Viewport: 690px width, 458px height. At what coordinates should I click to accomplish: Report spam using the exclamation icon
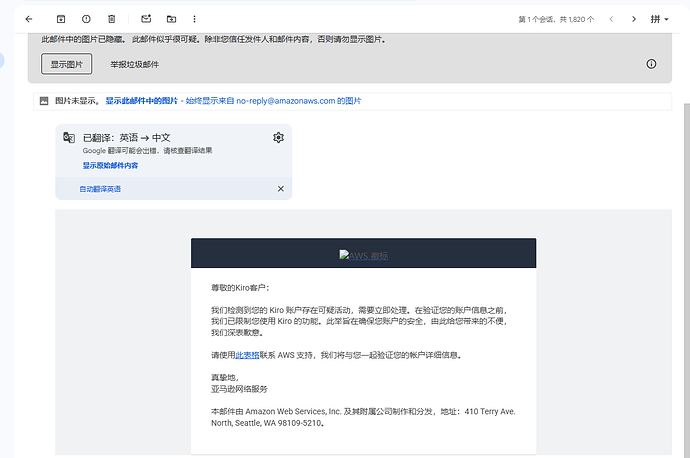pyautogui.click(x=86, y=19)
